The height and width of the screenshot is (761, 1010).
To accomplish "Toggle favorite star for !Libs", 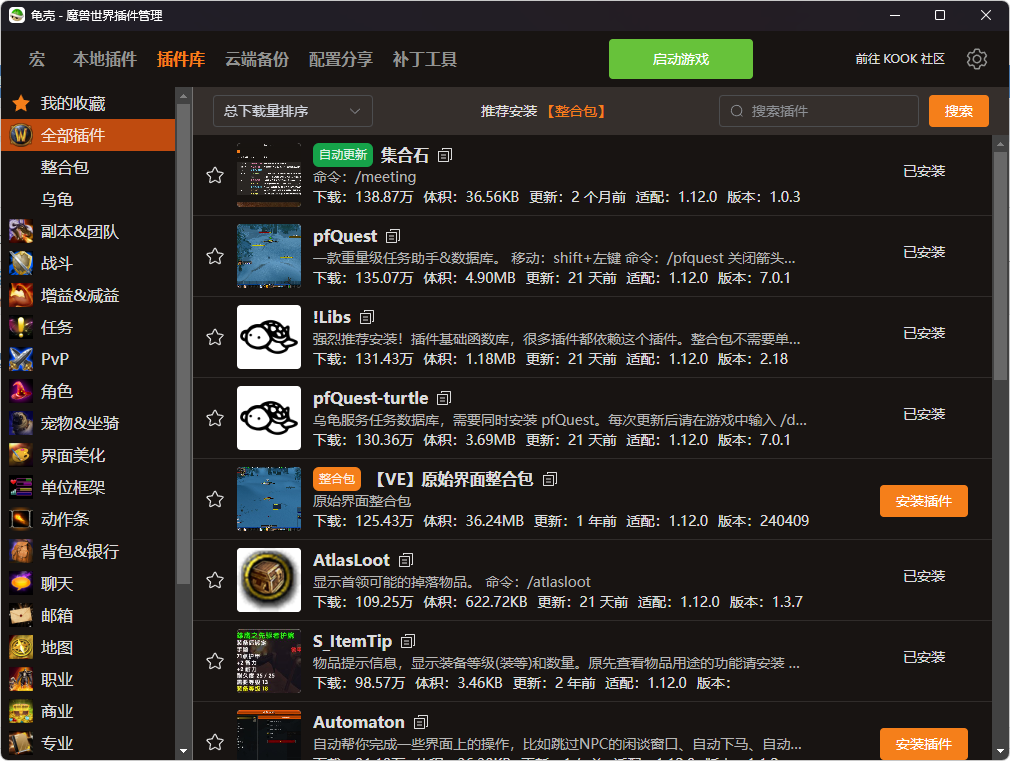I will 215,337.
